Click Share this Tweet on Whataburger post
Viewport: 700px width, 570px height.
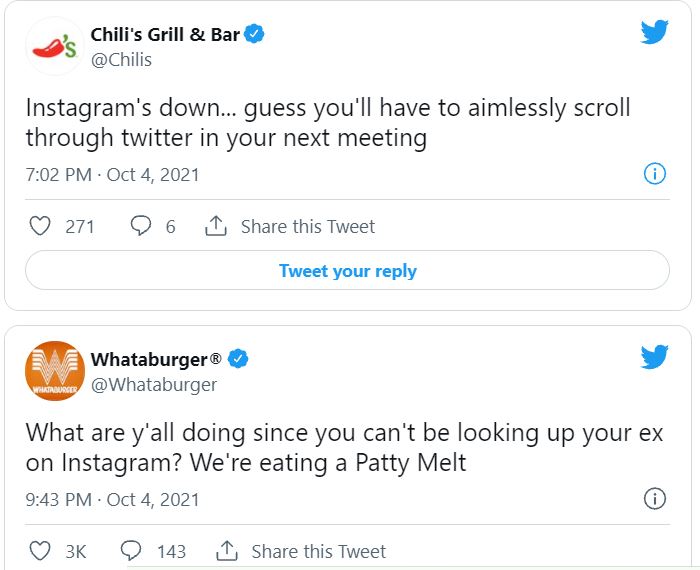pos(319,552)
